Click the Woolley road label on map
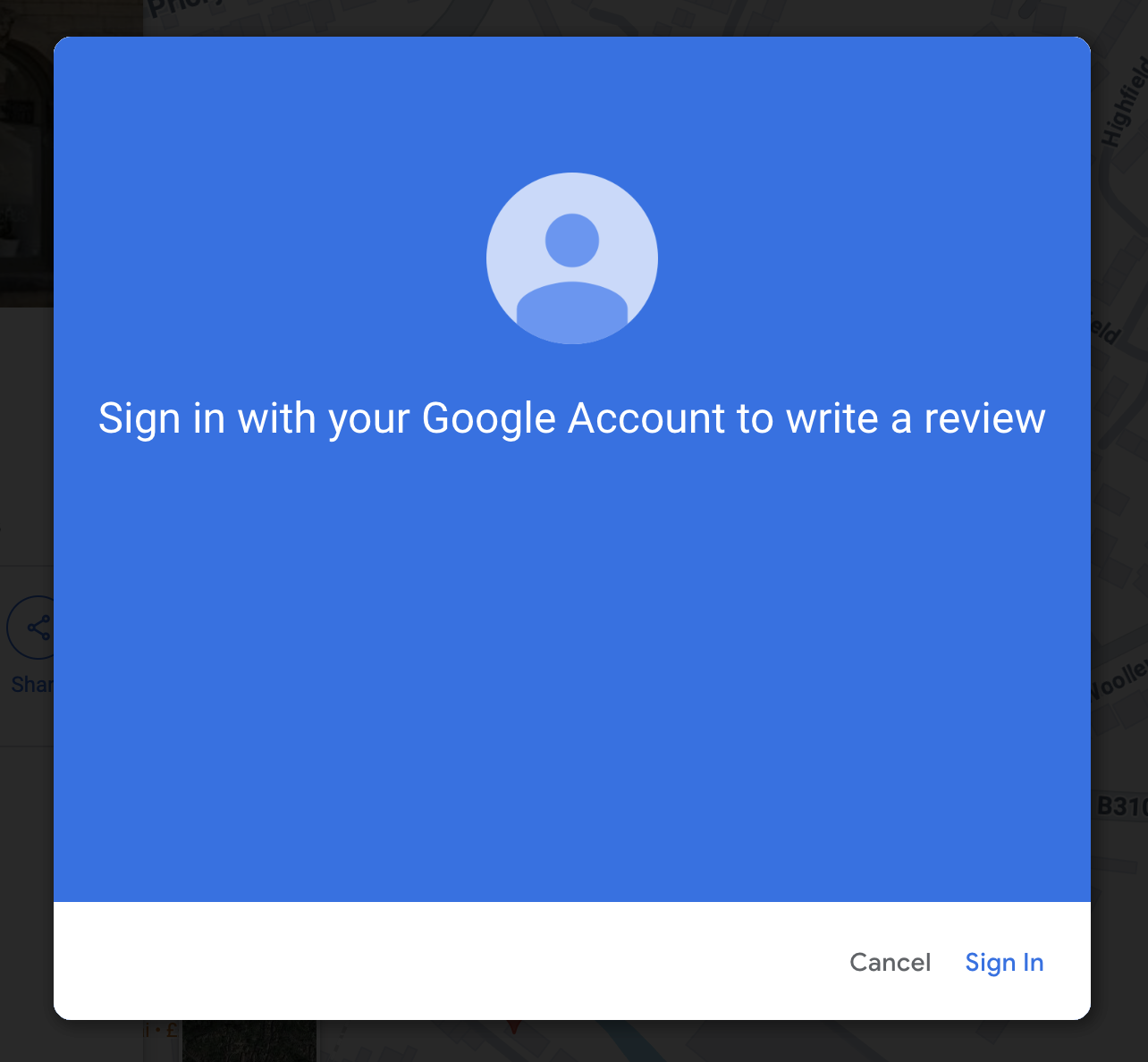Screen dimensions: 1148x1062 point(1118,680)
